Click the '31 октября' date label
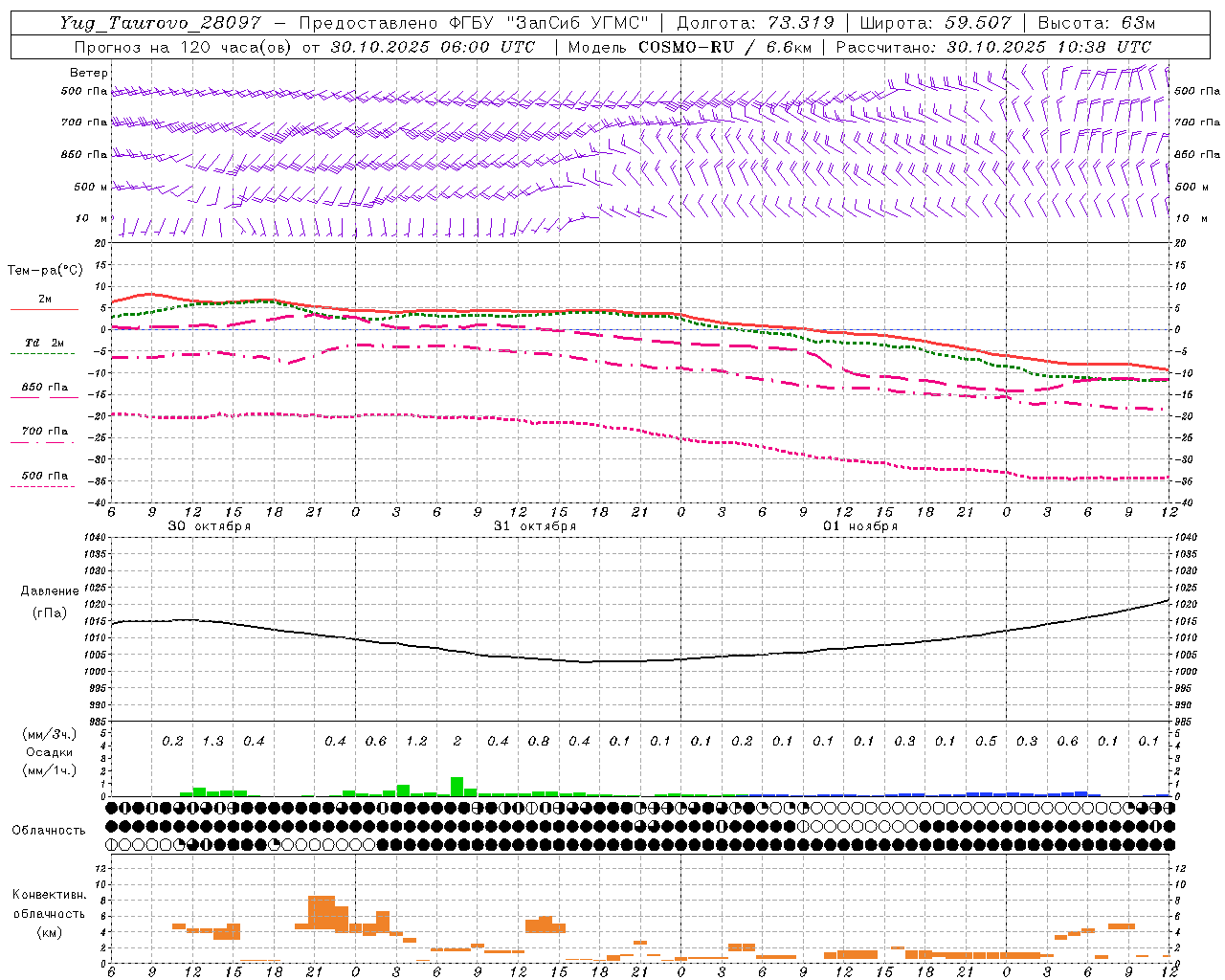Viewport: 1225px width, 980px height. pos(535,526)
